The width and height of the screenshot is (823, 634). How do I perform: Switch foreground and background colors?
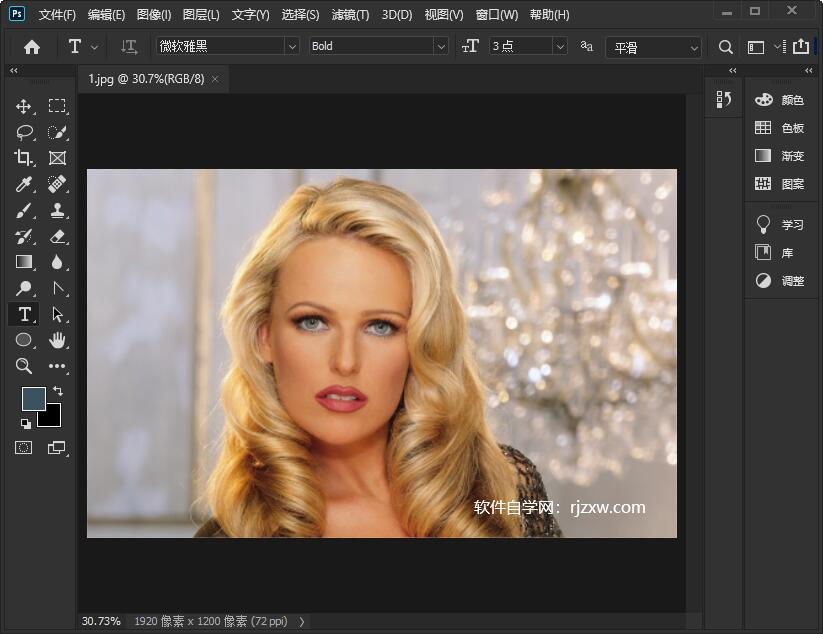click(58, 391)
